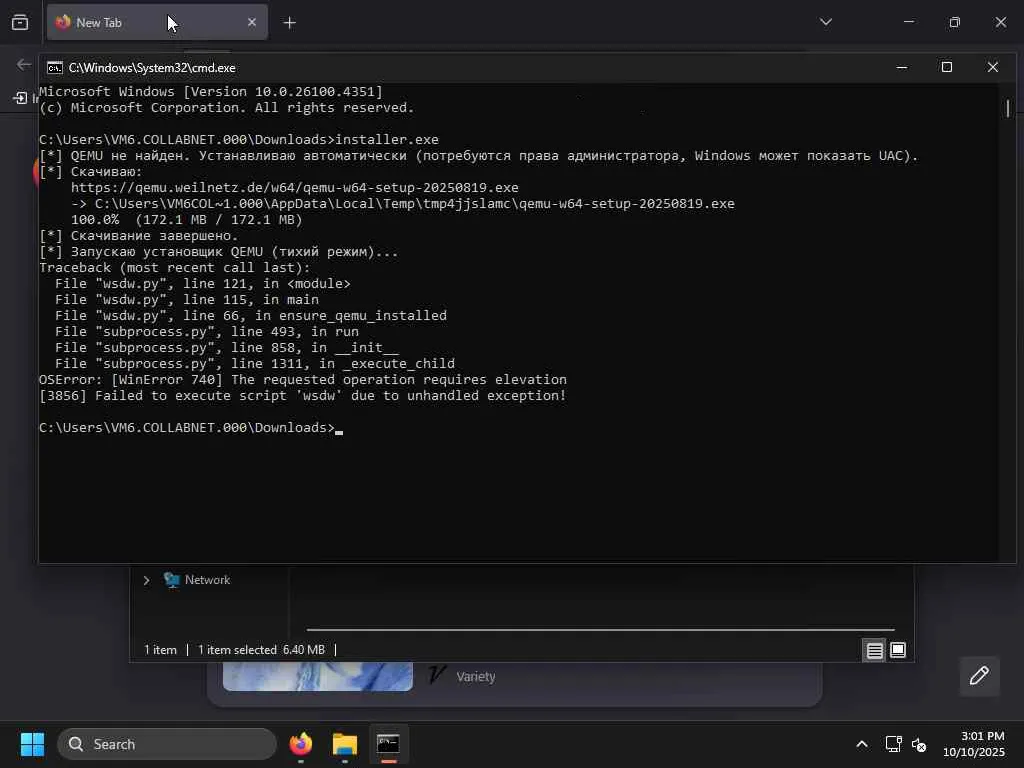Click the command prompt input line

click(191, 428)
